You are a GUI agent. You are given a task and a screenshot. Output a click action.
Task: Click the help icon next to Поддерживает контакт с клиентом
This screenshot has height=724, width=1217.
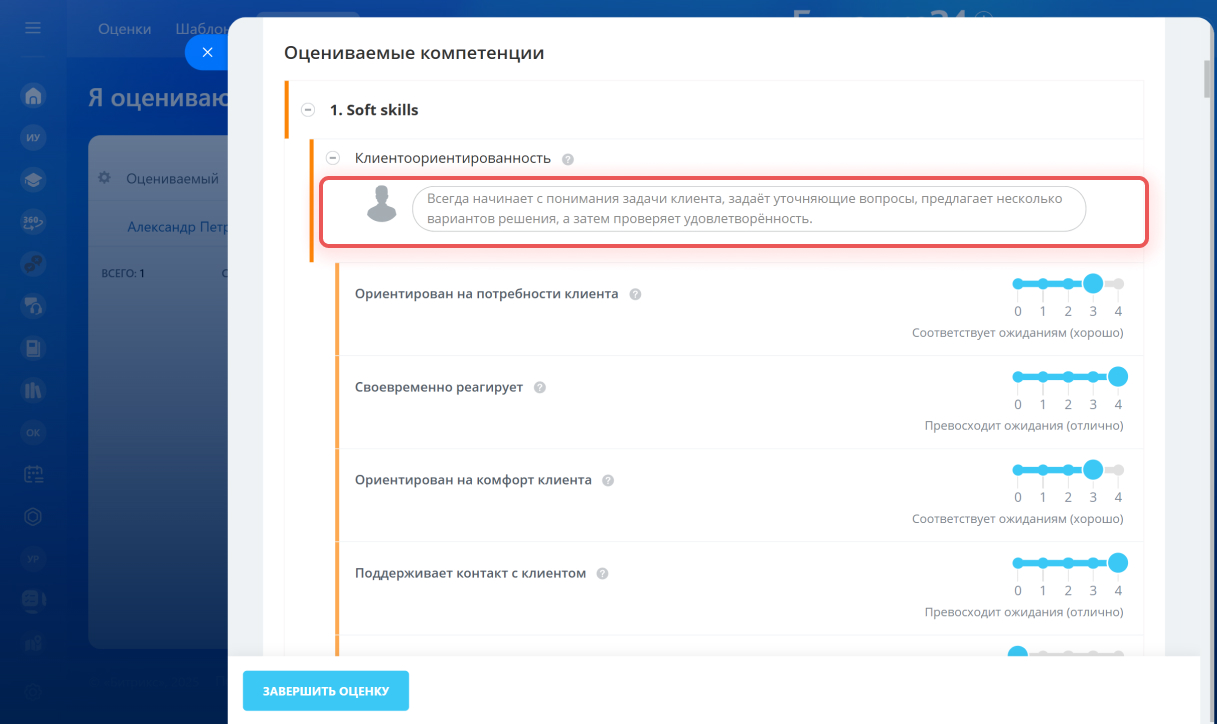coord(602,574)
